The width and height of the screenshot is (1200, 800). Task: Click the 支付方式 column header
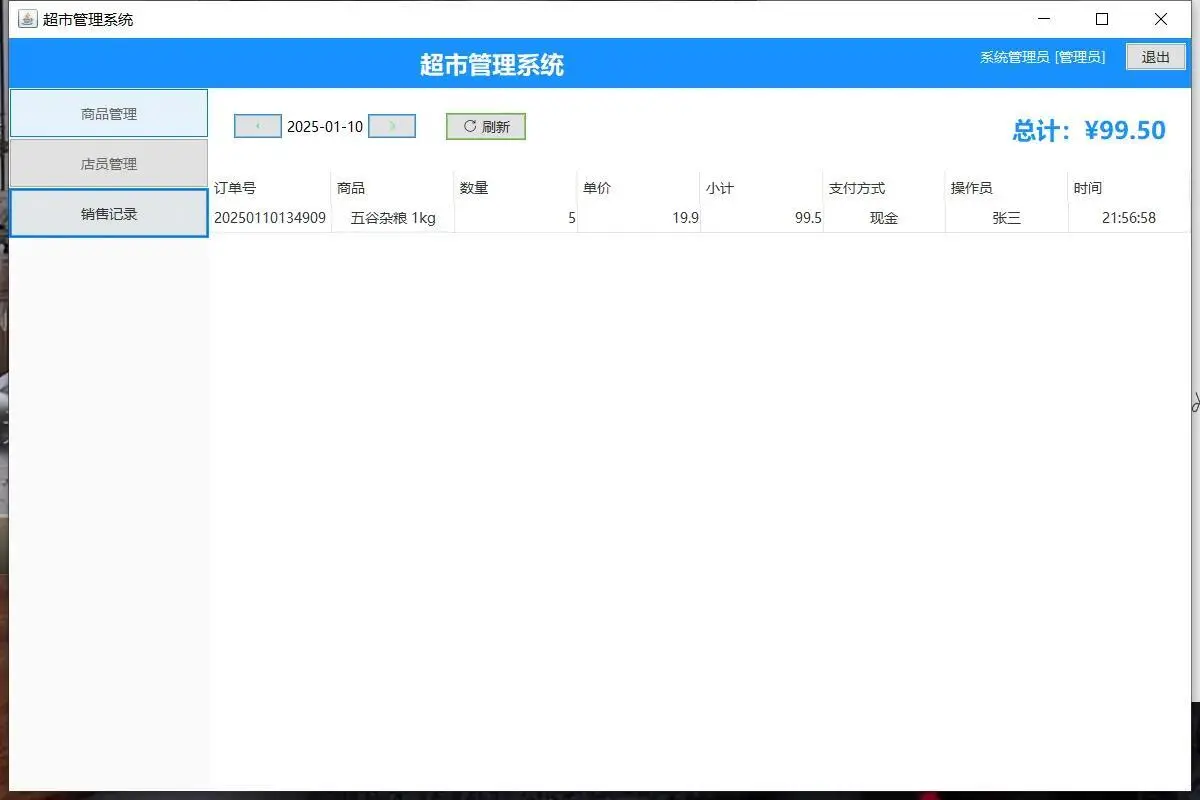(x=857, y=188)
